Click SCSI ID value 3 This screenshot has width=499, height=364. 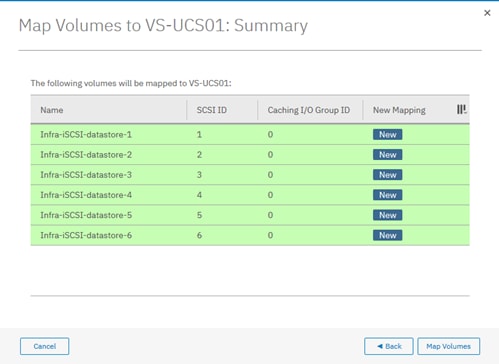pyautogui.click(x=199, y=175)
